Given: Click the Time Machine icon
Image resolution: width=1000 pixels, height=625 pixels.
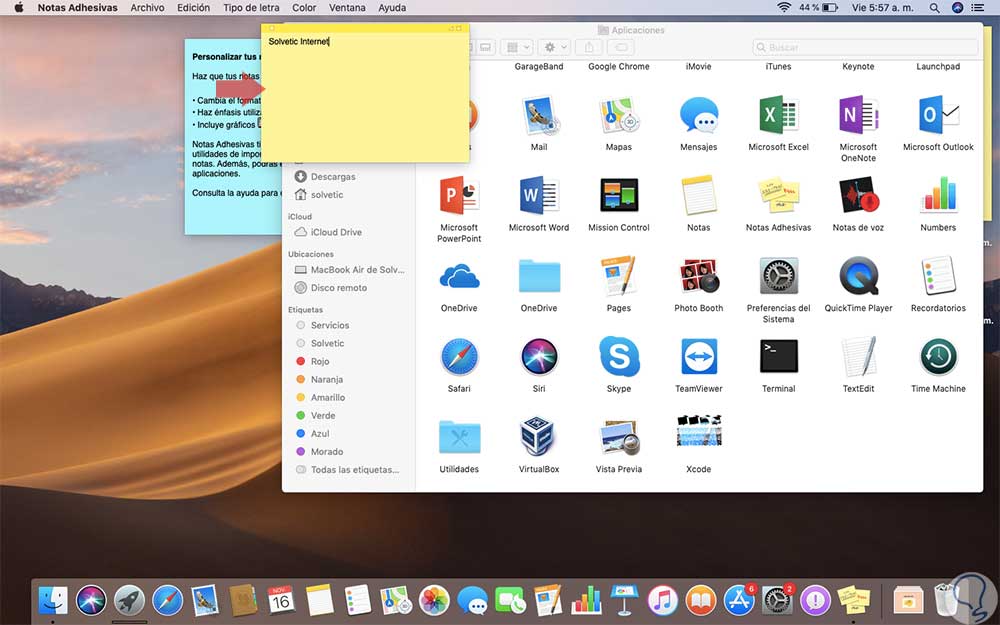Looking at the screenshot, I should [938, 356].
